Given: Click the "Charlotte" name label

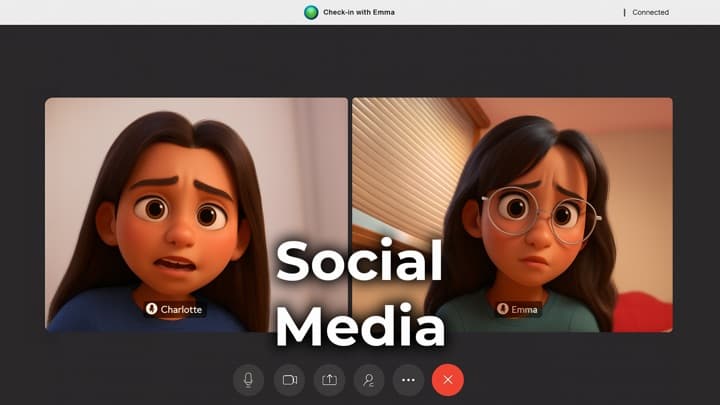Looking at the screenshot, I should pos(181,309).
